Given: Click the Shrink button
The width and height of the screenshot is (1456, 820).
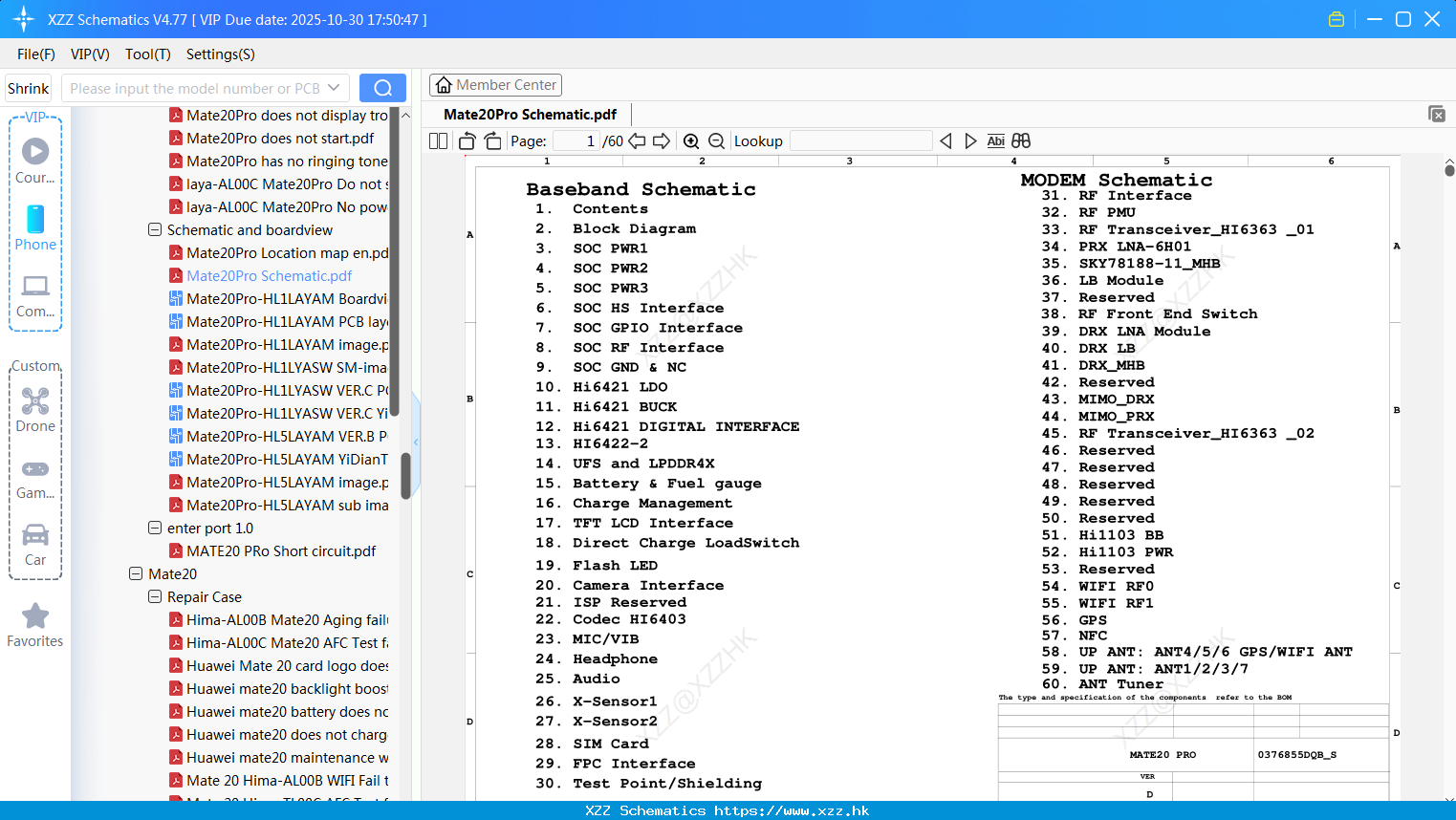Looking at the screenshot, I should point(28,88).
